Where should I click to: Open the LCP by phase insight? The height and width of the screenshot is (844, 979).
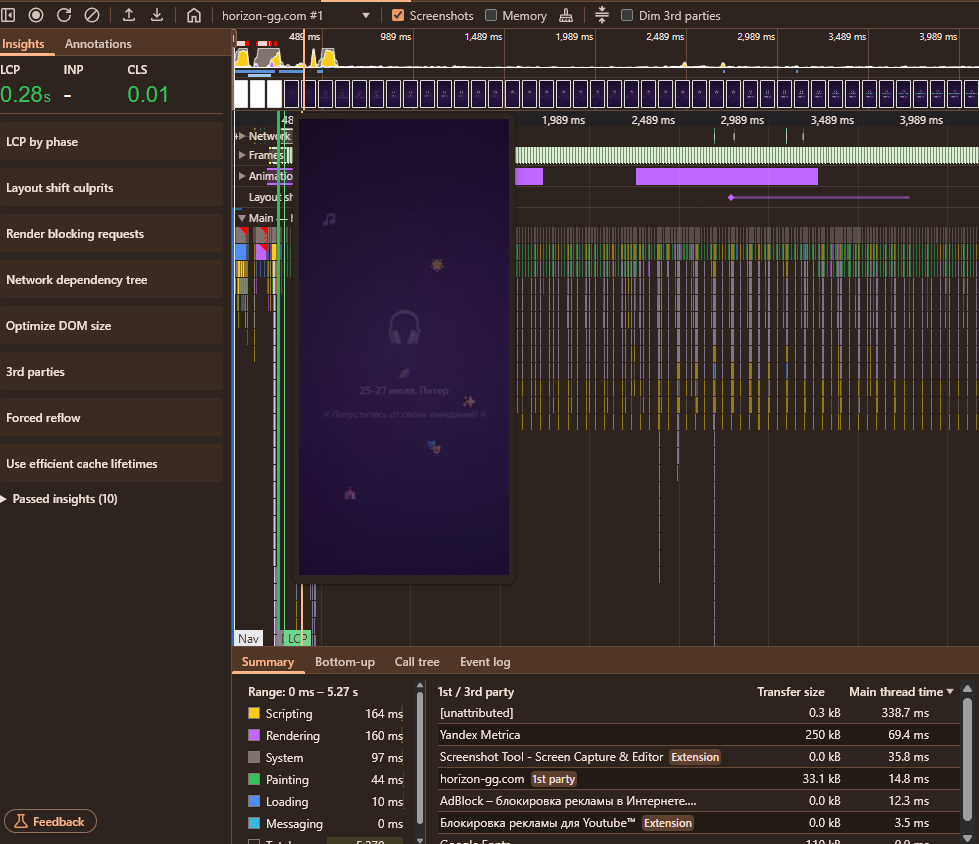110,142
